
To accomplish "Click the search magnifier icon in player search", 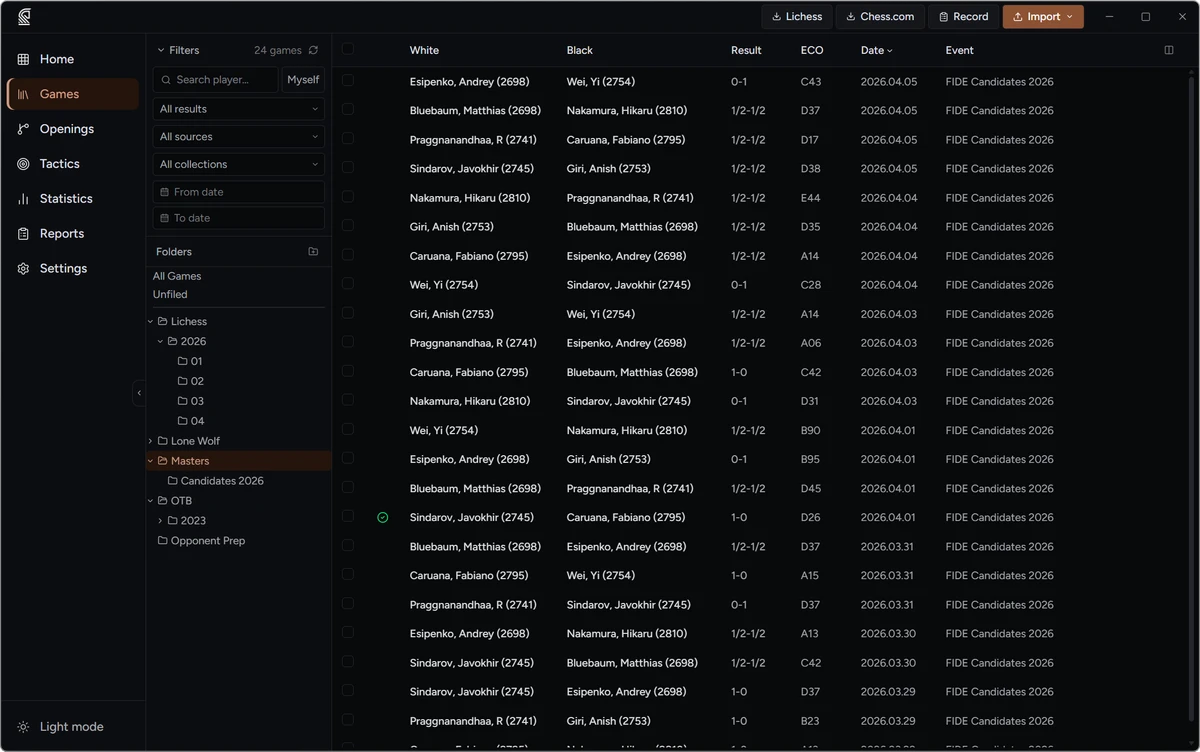I will click(x=166, y=80).
